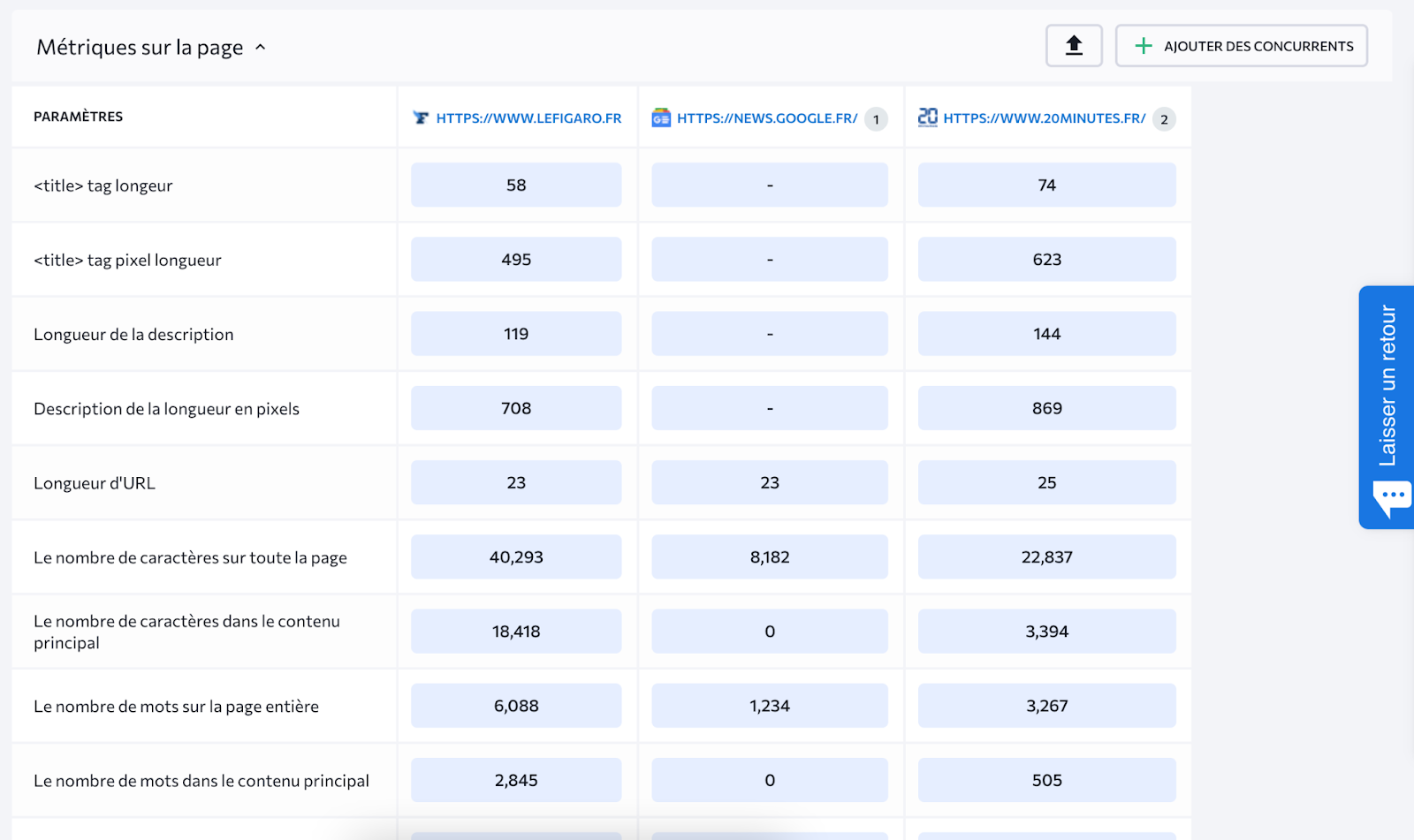Image resolution: width=1414 pixels, height=840 pixels.
Task: Click the page word count value 1,234
Action: [x=770, y=706]
